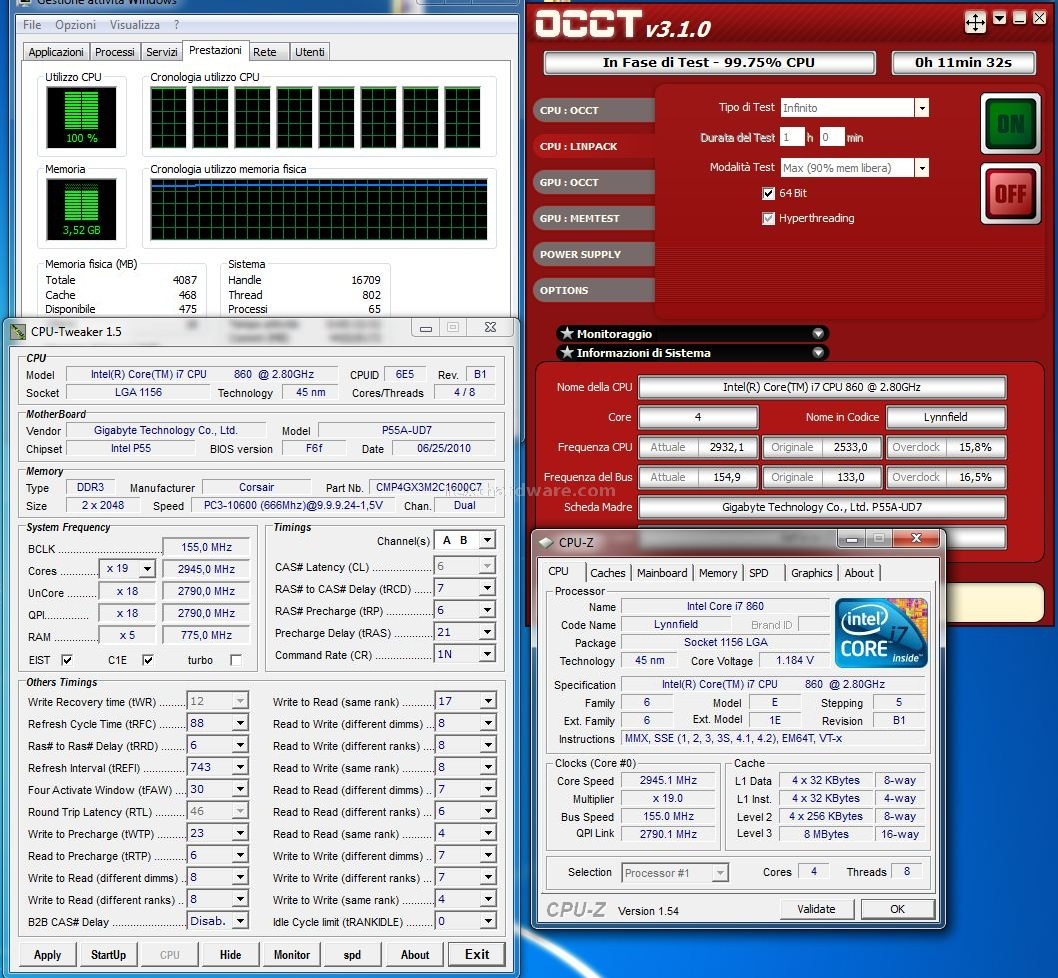Click the CPU-Tweaker title bar icon
Screen dimensions: 1058x978
[18, 331]
